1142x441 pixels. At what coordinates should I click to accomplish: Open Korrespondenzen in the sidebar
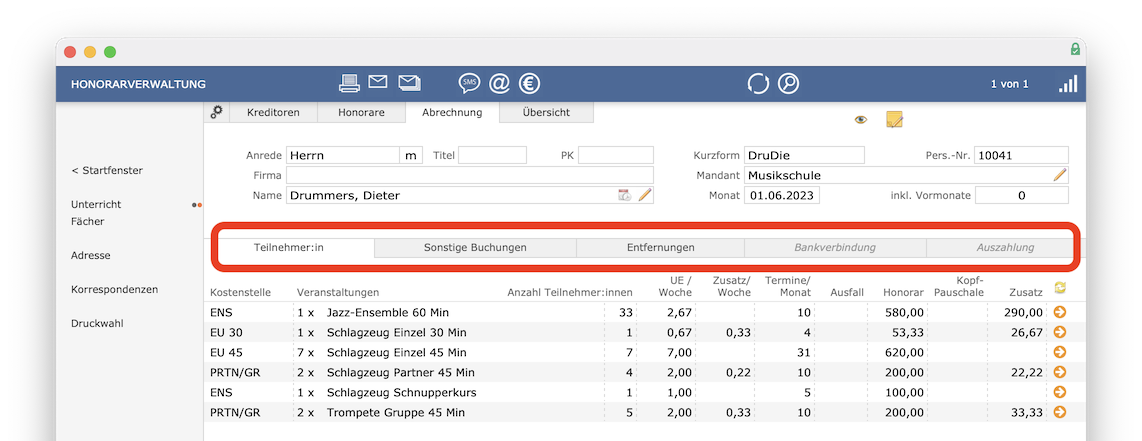[114, 289]
